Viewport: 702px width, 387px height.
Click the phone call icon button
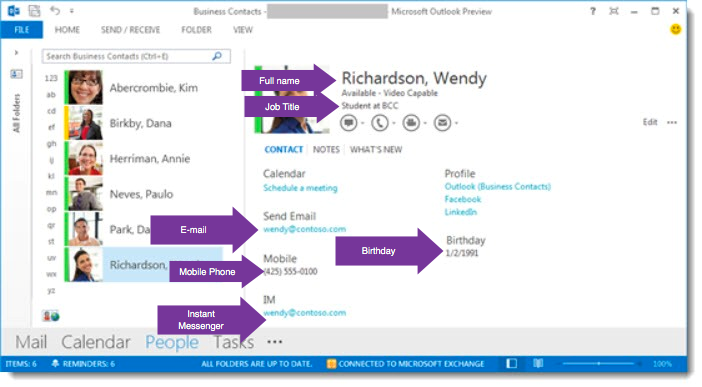380,123
